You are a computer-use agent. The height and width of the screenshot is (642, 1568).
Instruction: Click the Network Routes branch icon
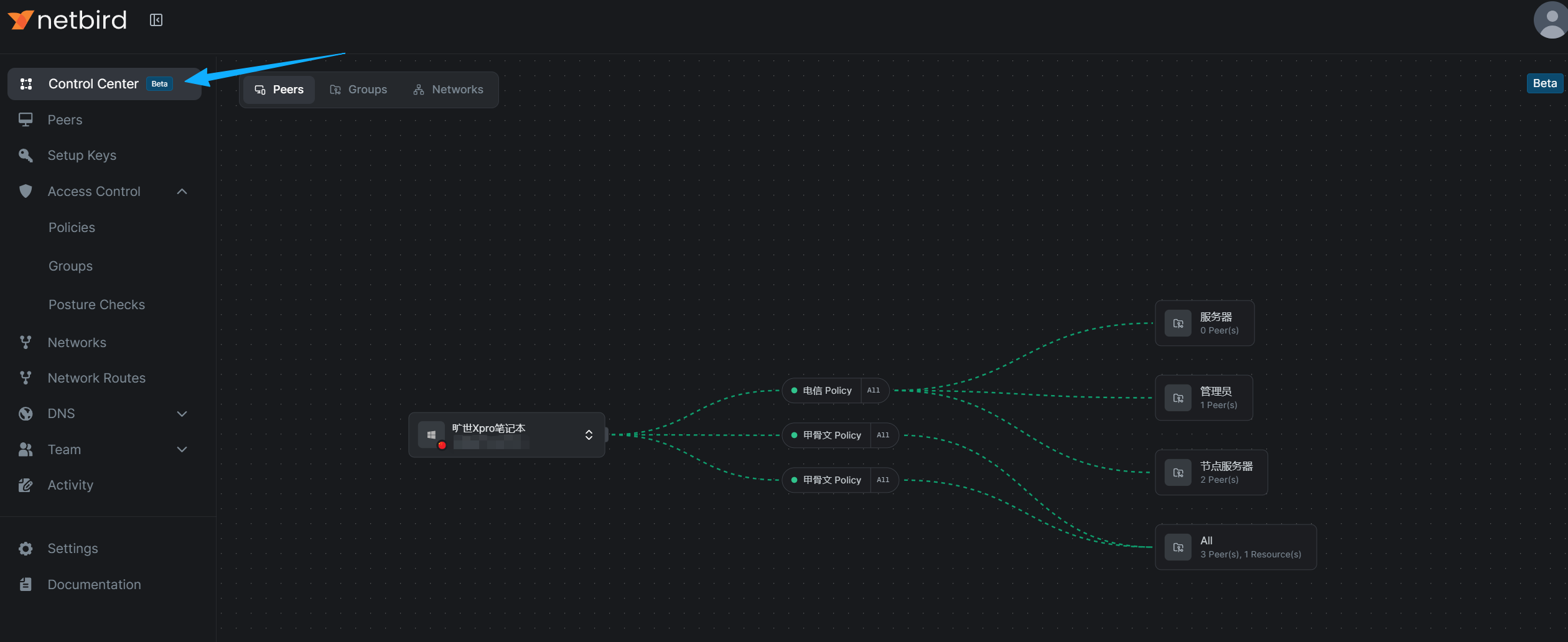tap(26, 378)
